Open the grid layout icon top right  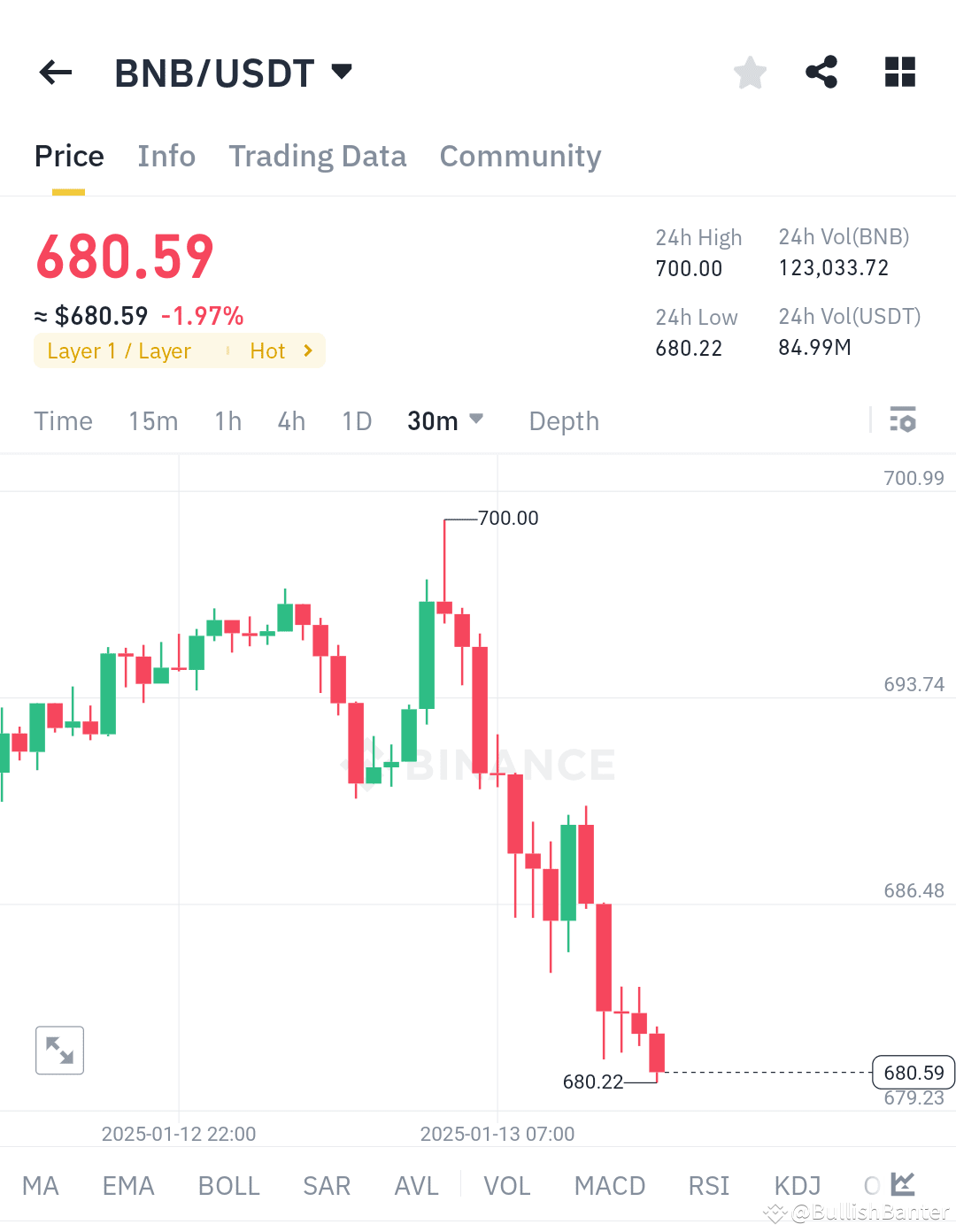899,73
